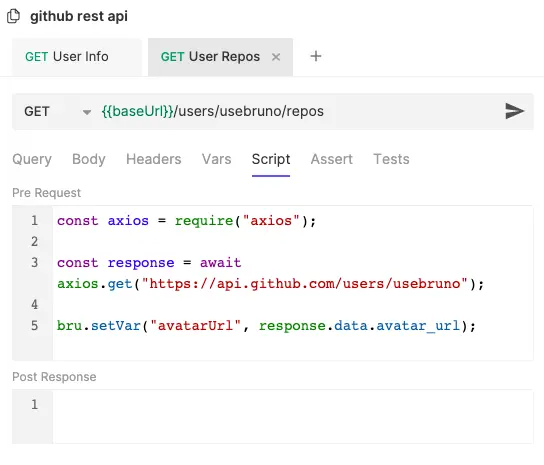
Task: Open the Body tab
Action: 89,159
